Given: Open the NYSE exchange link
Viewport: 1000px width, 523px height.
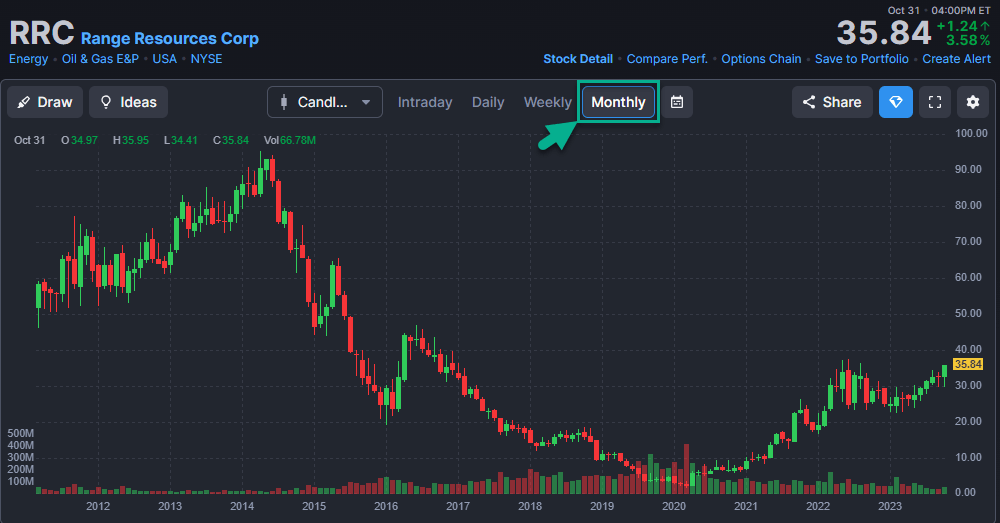Looking at the screenshot, I should (x=207, y=59).
